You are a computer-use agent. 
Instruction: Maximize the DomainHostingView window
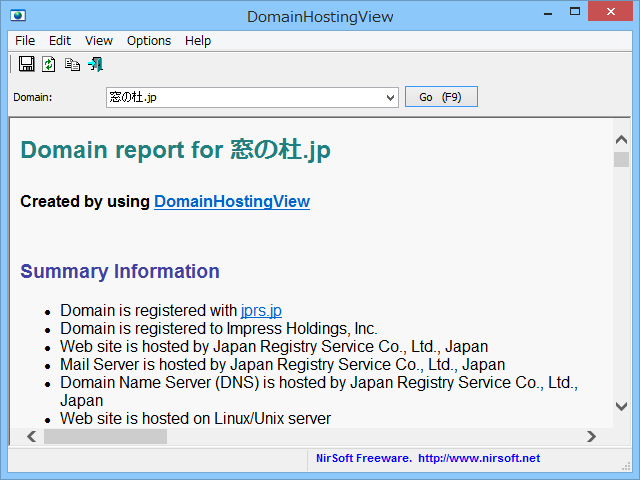point(575,11)
